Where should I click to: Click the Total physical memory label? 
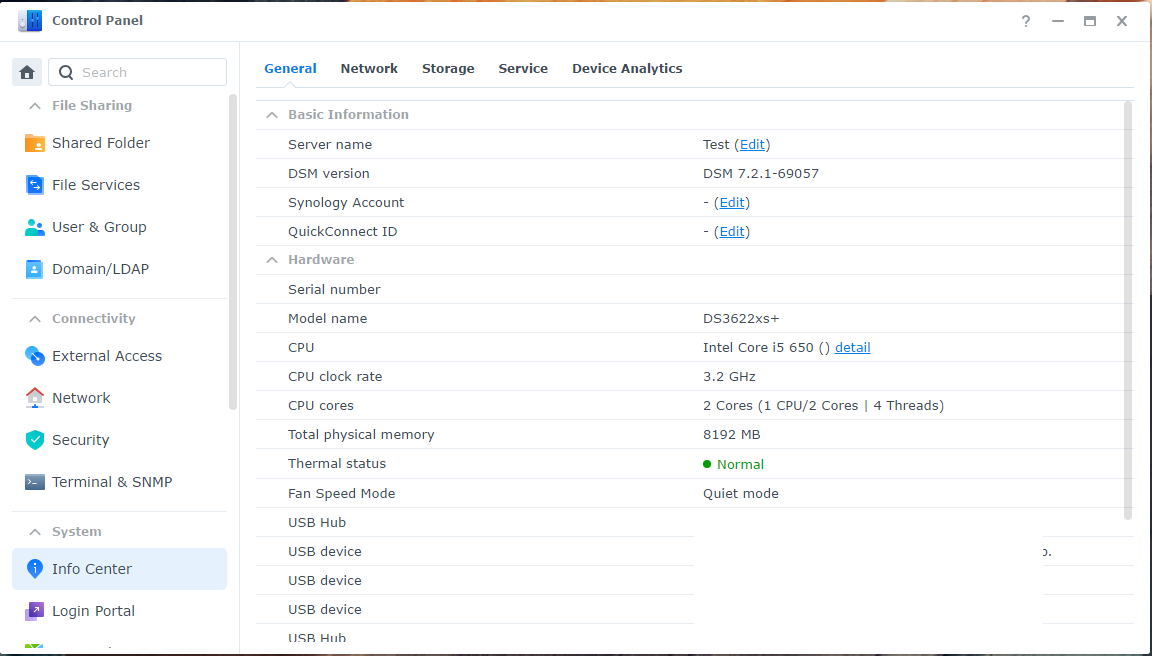point(361,435)
